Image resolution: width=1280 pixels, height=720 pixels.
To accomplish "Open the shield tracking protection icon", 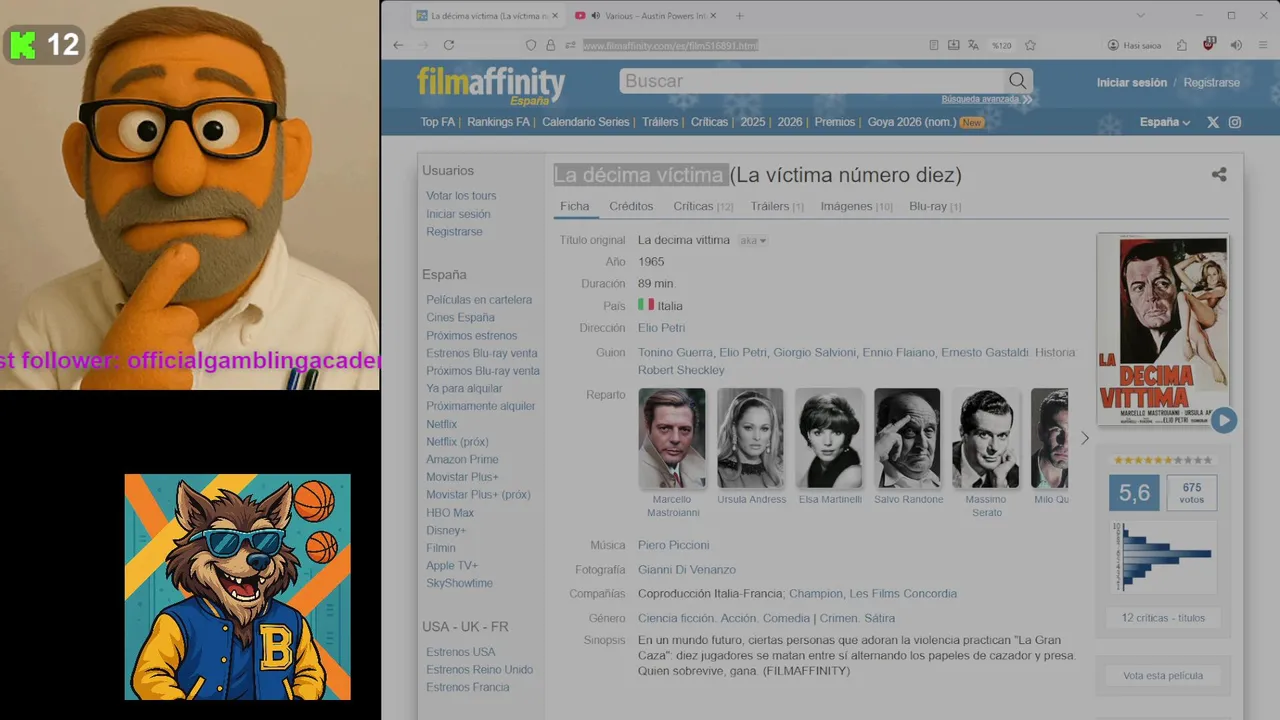I will click(531, 45).
